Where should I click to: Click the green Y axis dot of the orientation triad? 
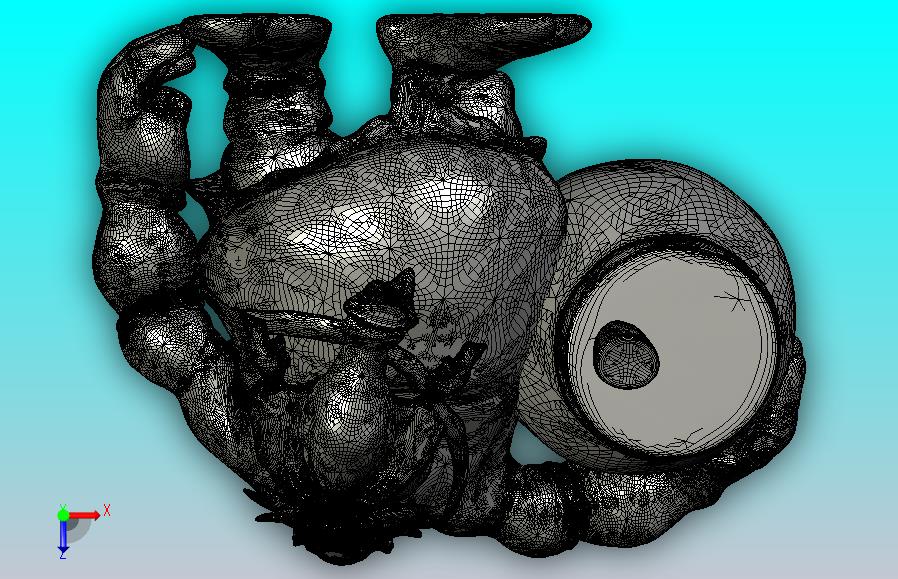[63, 515]
